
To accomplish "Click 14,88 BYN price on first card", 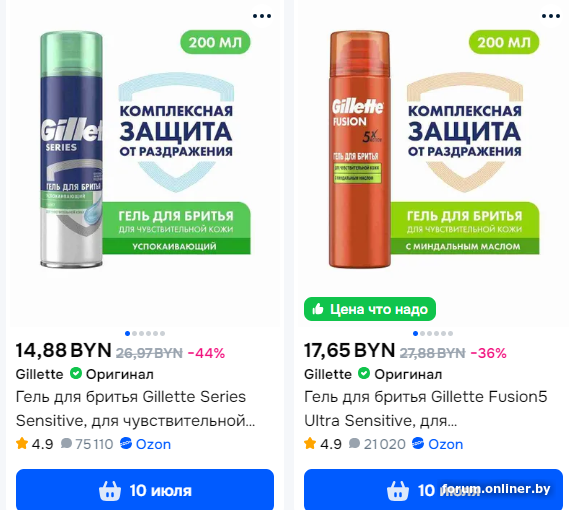I will coord(64,350).
